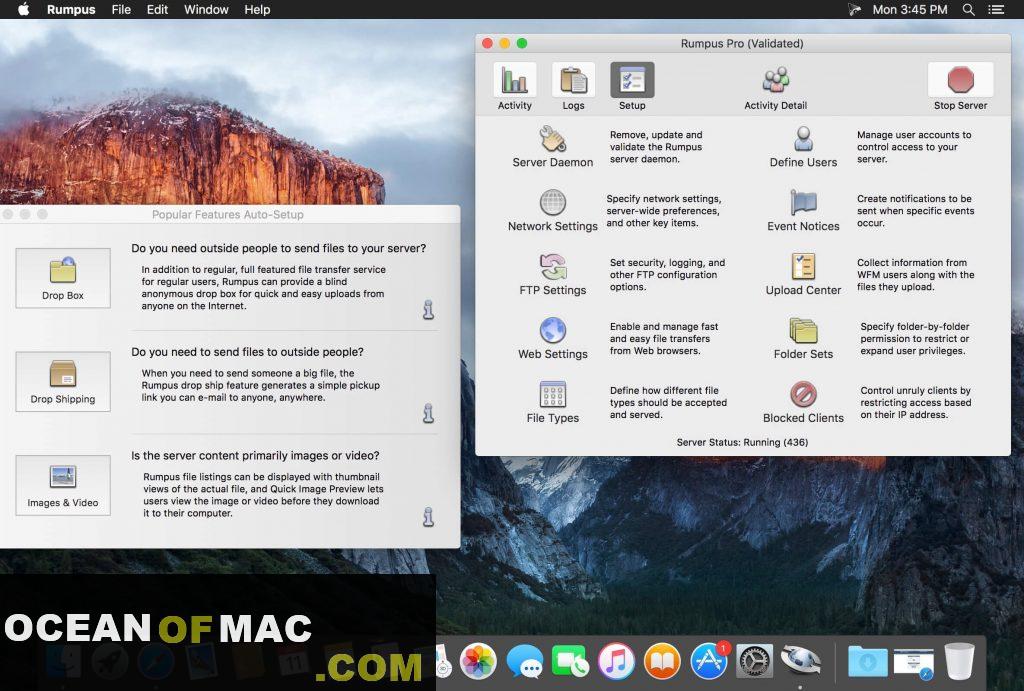Open the Window menu
The image size is (1024, 691).
tap(206, 10)
